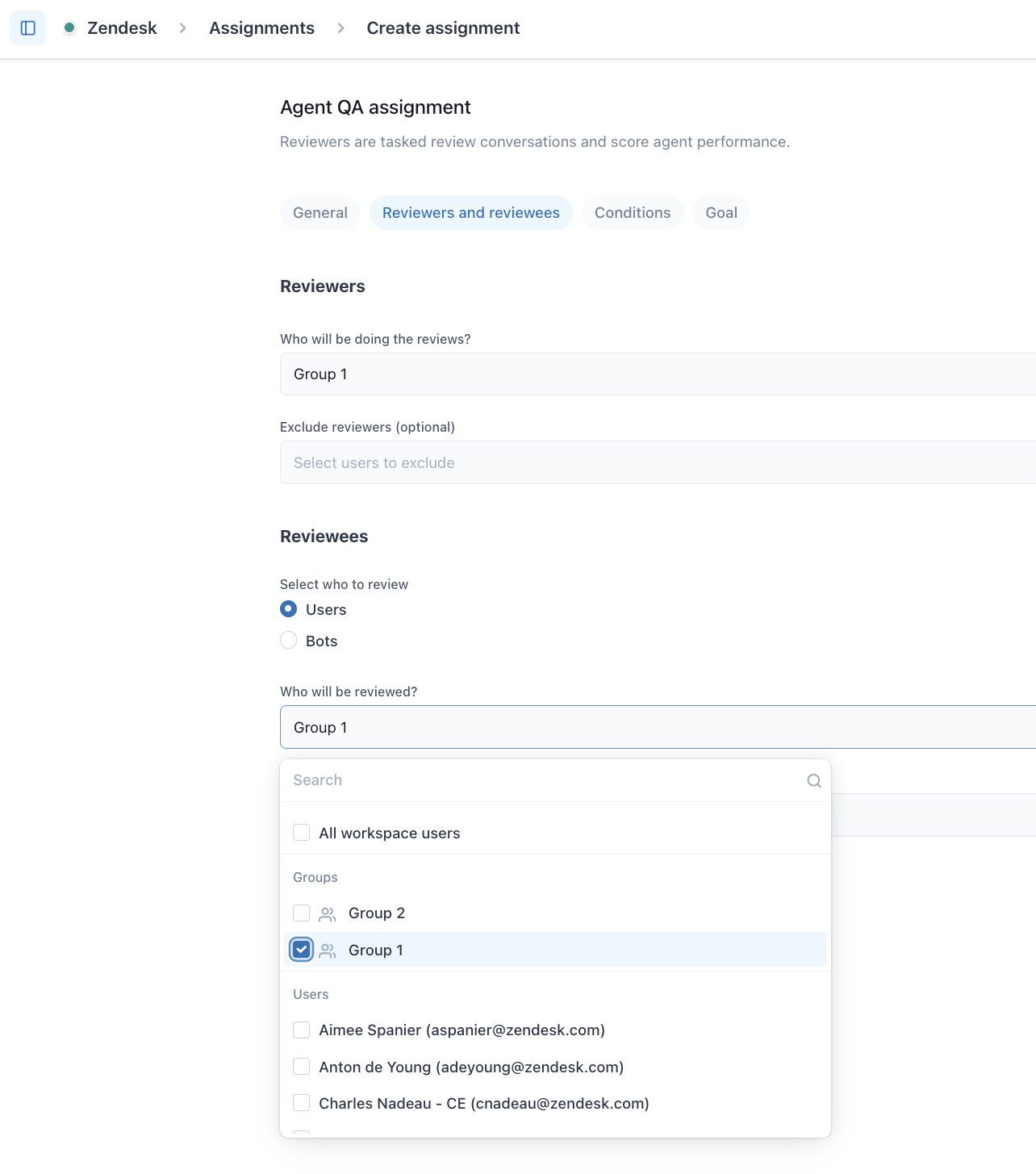Viewport: 1036px width, 1174px height.
Task: Switch to the Conditions tab
Action: pyautogui.click(x=633, y=213)
